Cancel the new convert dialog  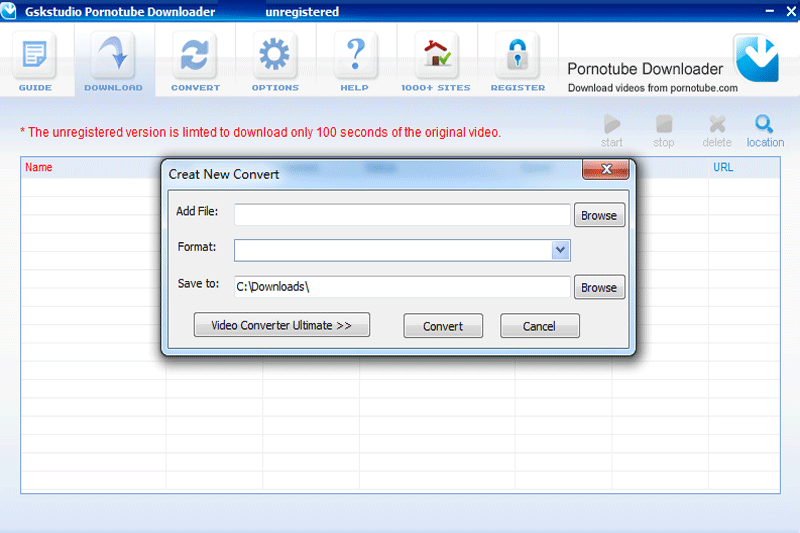point(539,326)
